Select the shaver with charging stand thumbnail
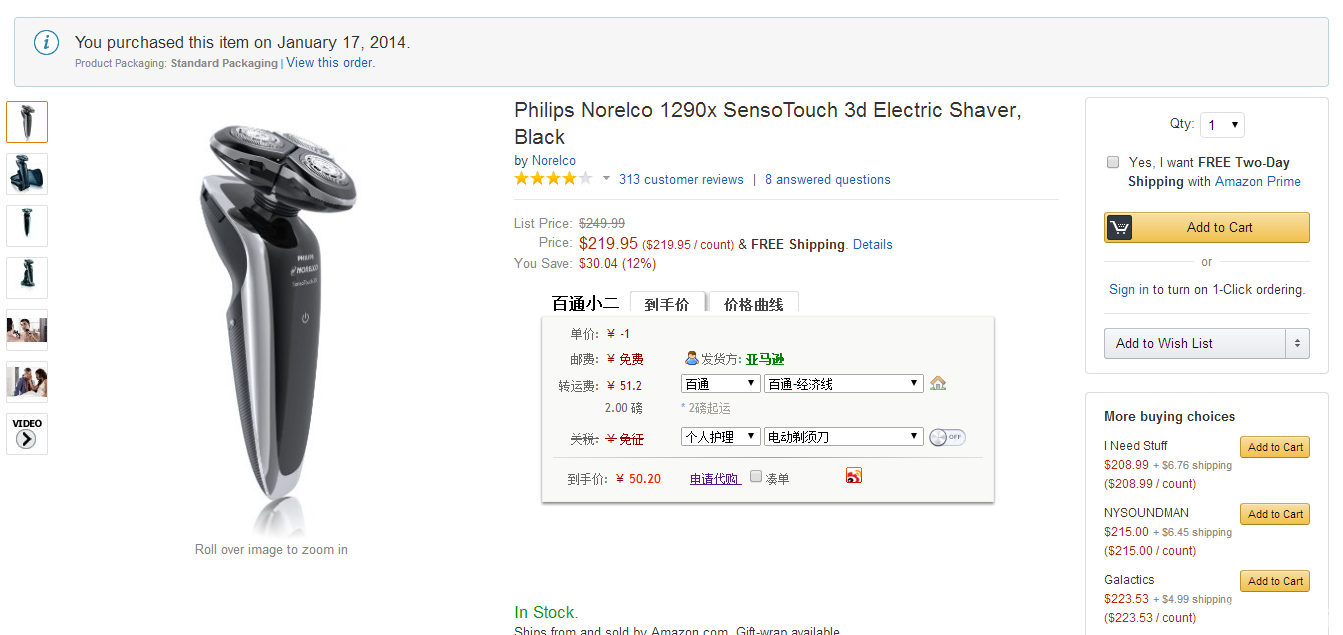 [x=27, y=174]
